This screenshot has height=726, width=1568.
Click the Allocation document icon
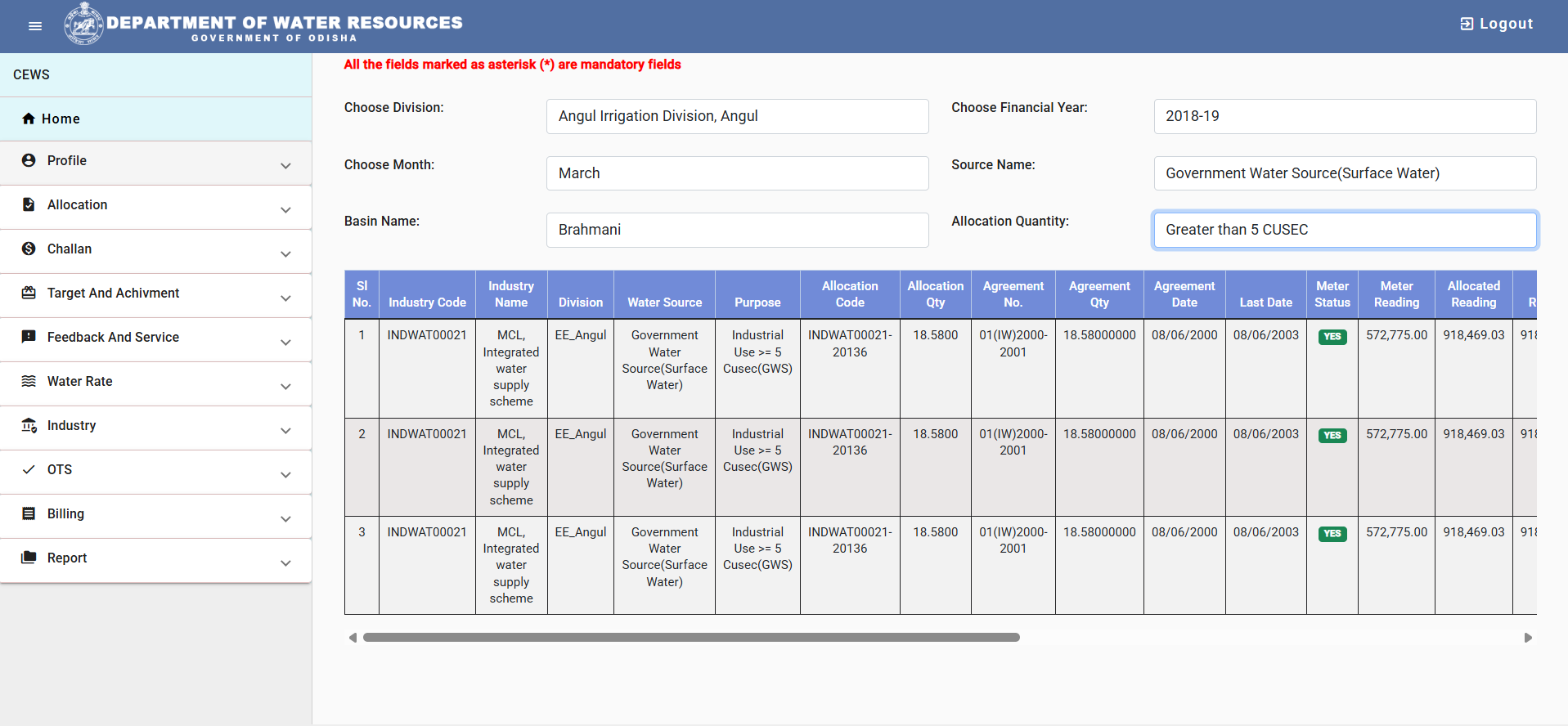pos(29,204)
